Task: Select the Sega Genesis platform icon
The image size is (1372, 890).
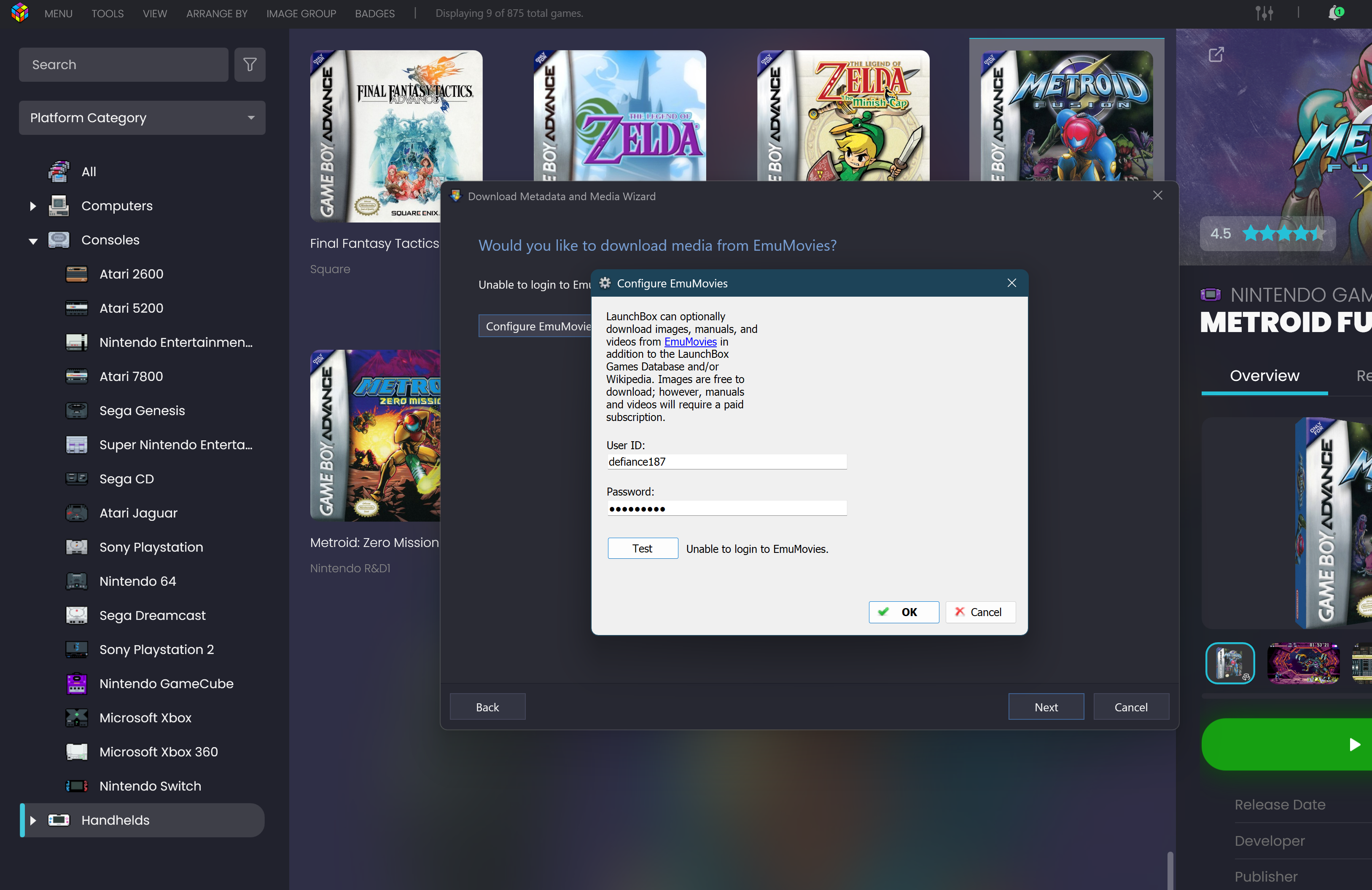Action: [x=76, y=410]
